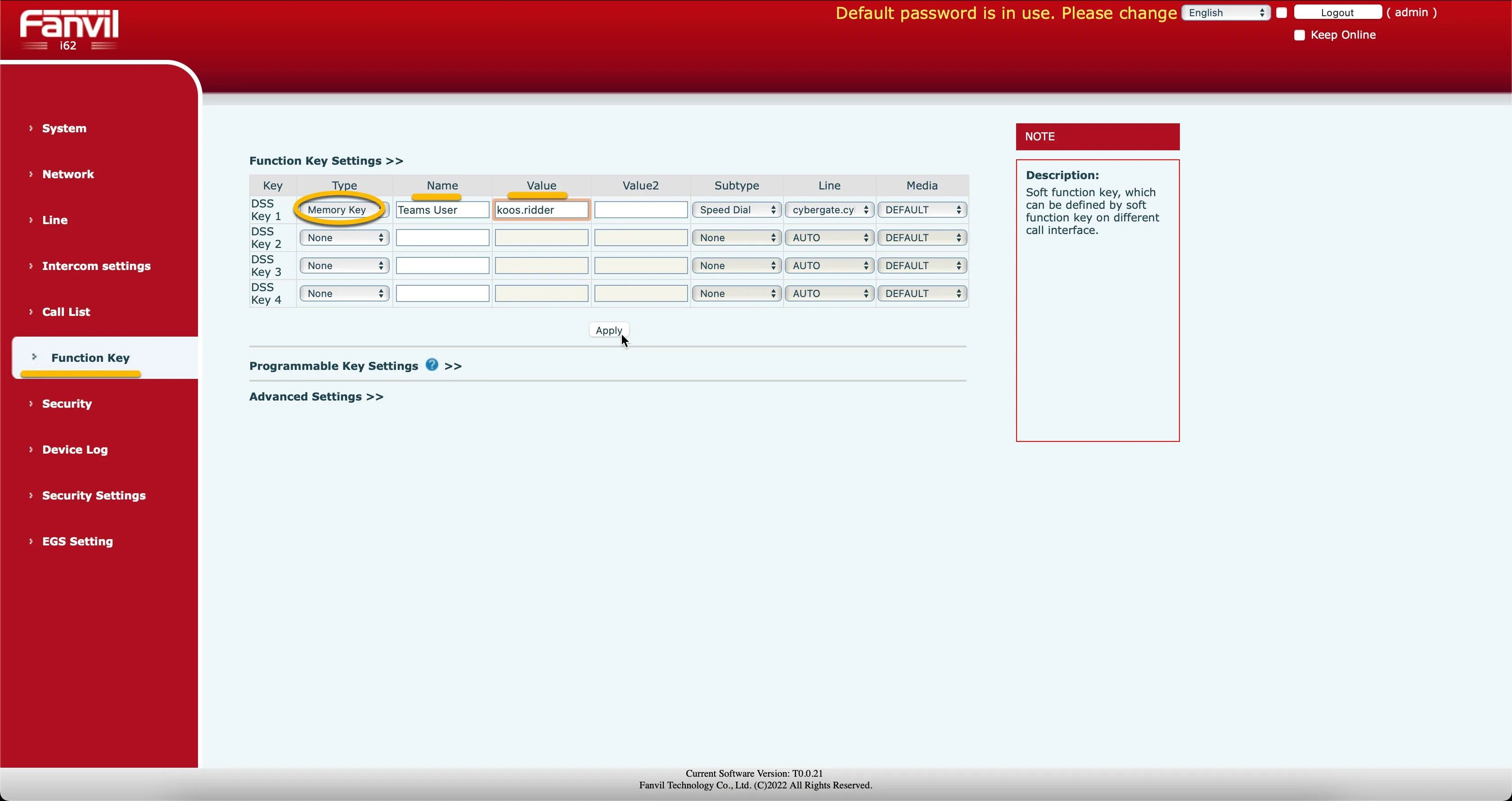Click the DSS Key 4 Value2 field

640,293
